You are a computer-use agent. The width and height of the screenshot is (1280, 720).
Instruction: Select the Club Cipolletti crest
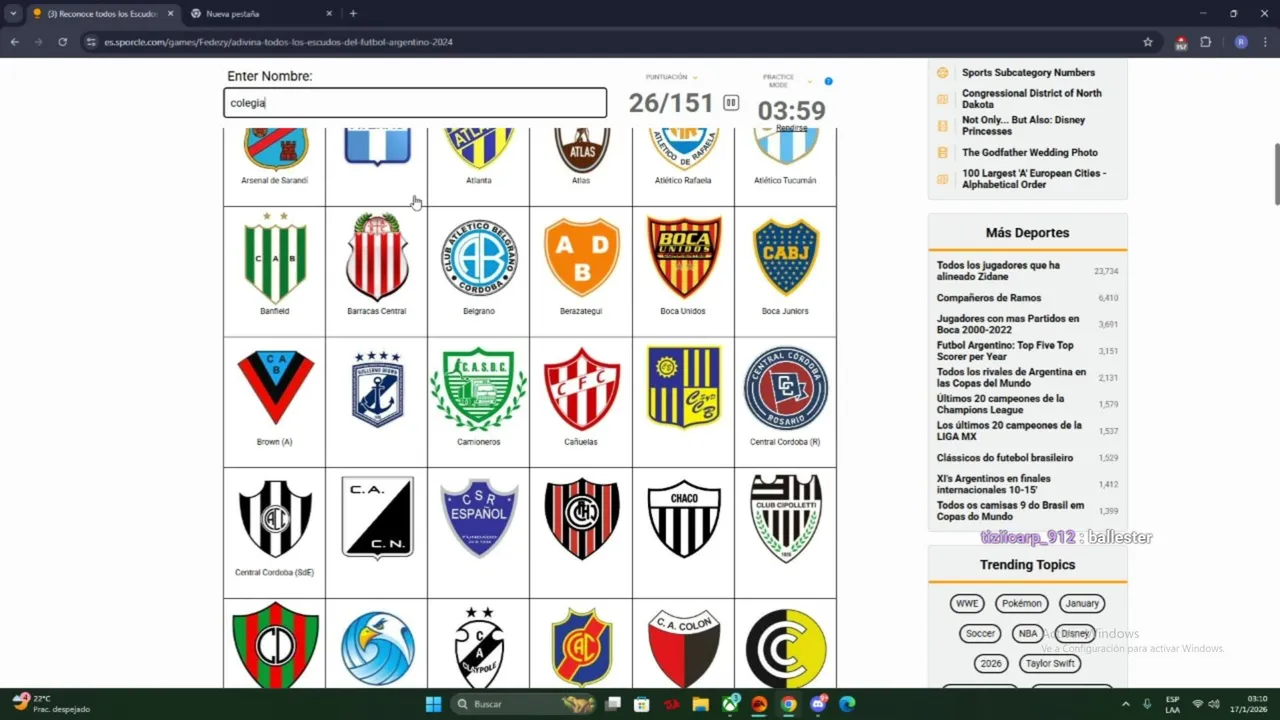click(x=785, y=518)
